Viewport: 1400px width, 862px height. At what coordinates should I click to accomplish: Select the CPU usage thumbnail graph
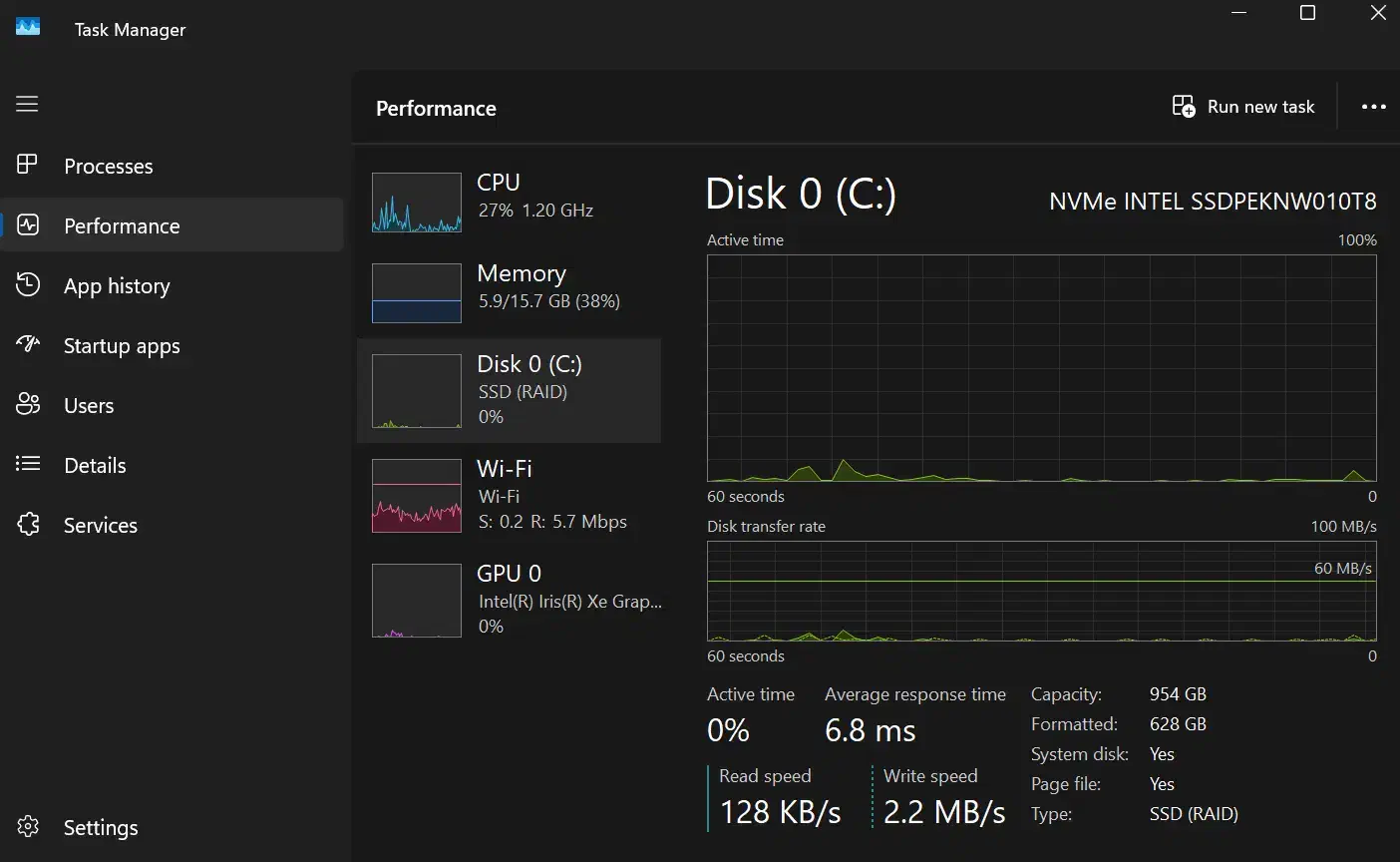pyautogui.click(x=417, y=203)
